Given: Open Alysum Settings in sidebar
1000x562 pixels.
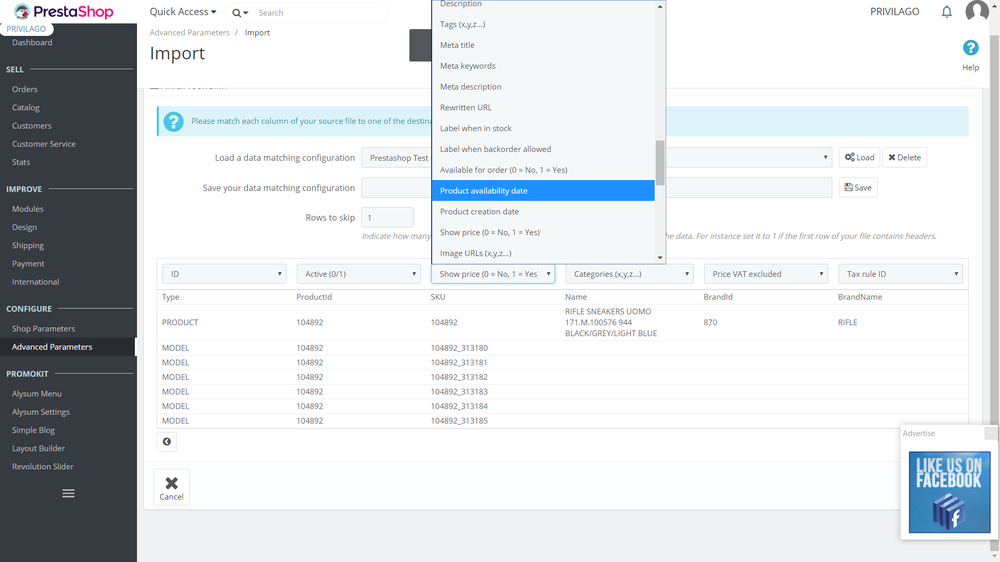Looking at the screenshot, I should click(x=41, y=411).
